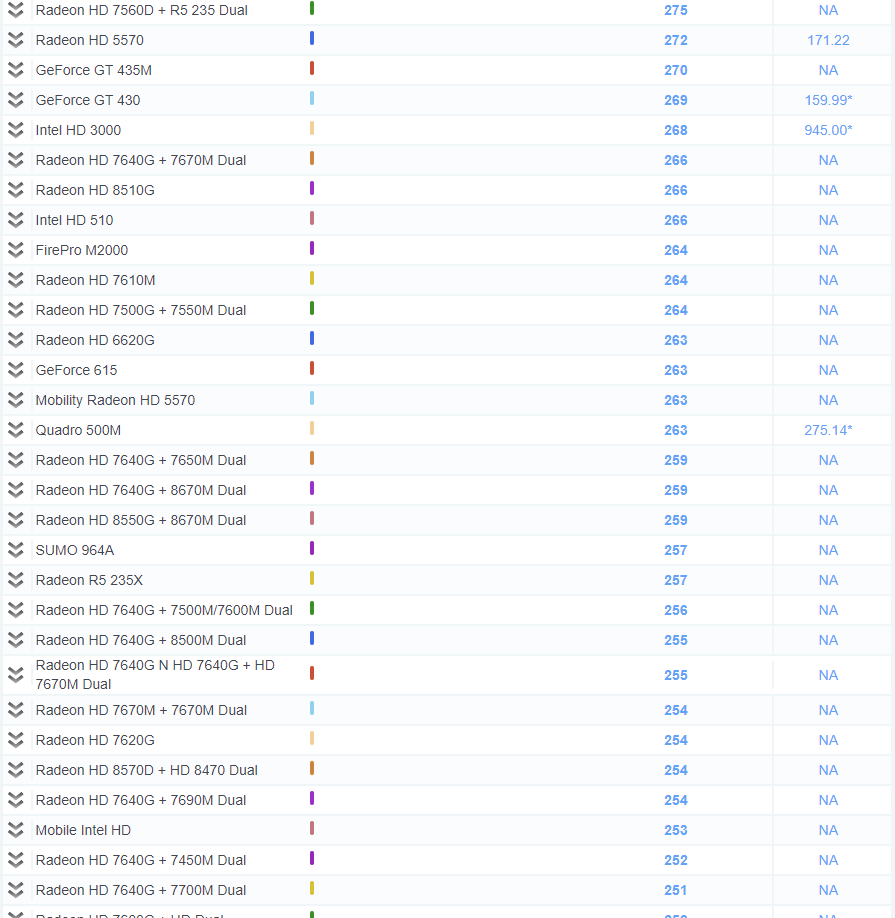Open the GeForce 615 link
The image size is (895, 918).
pos(77,370)
